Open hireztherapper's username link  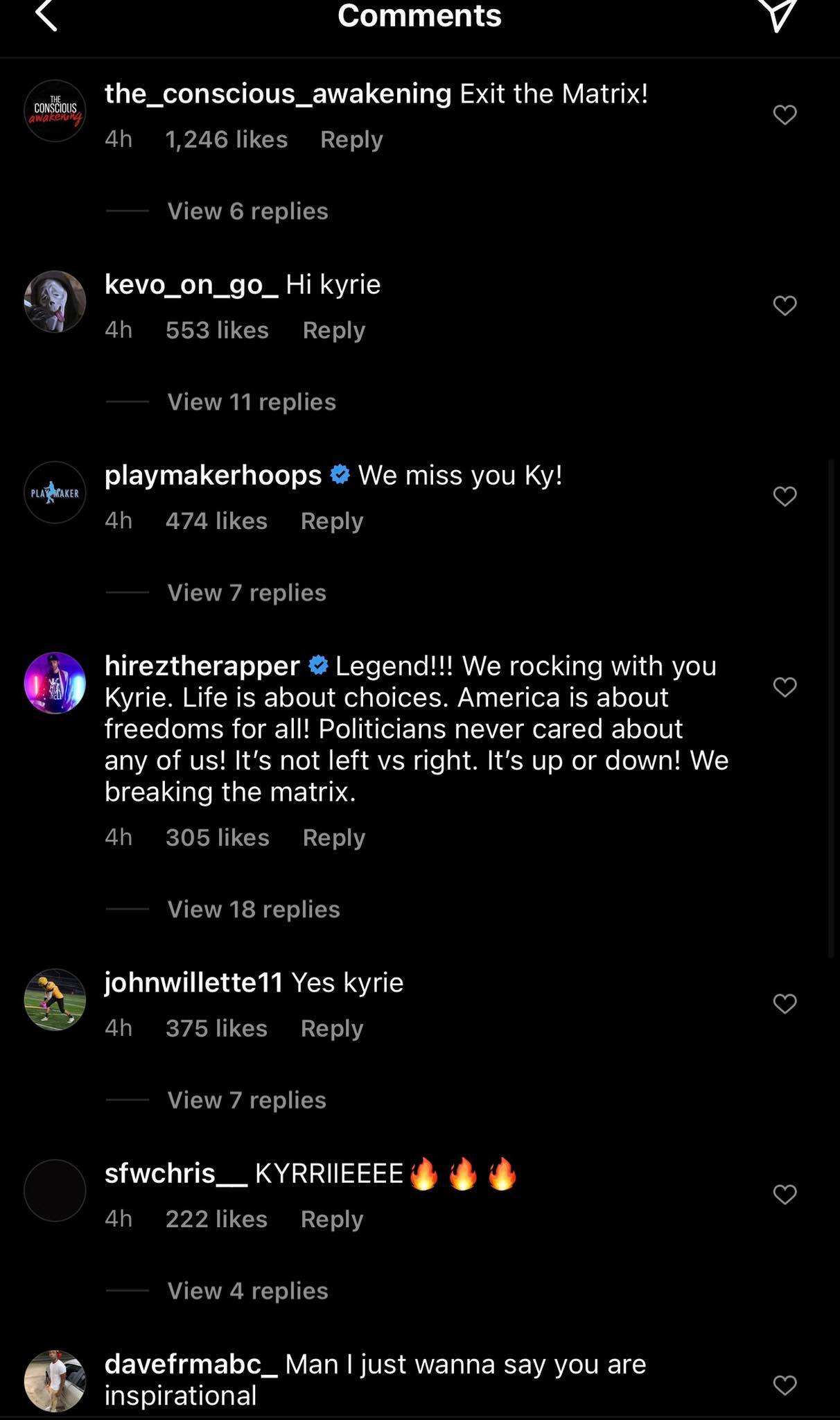(x=201, y=664)
